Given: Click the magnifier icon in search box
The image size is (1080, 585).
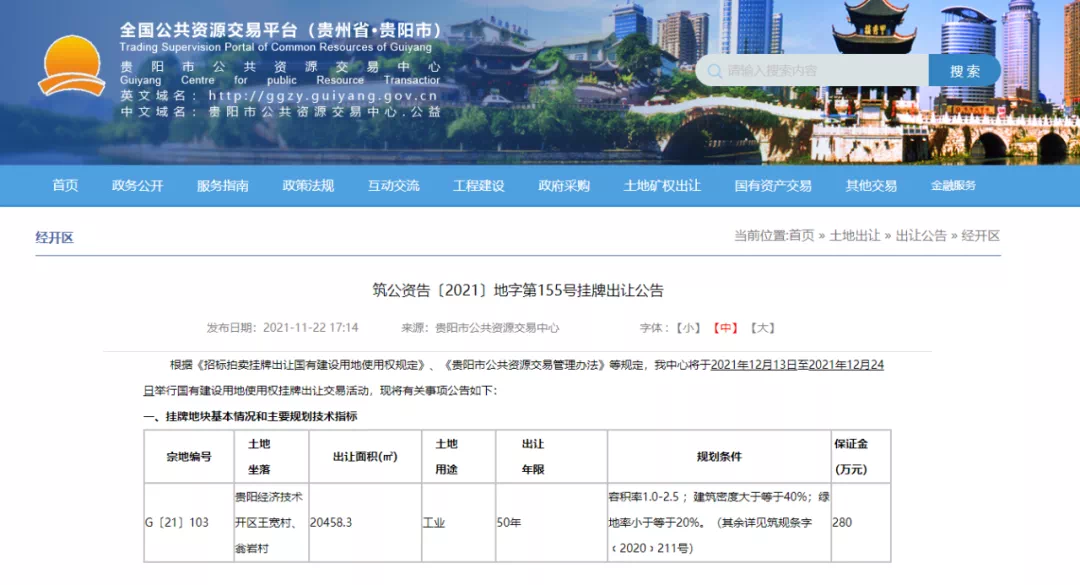Looking at the screenshot, I should 712,71.
